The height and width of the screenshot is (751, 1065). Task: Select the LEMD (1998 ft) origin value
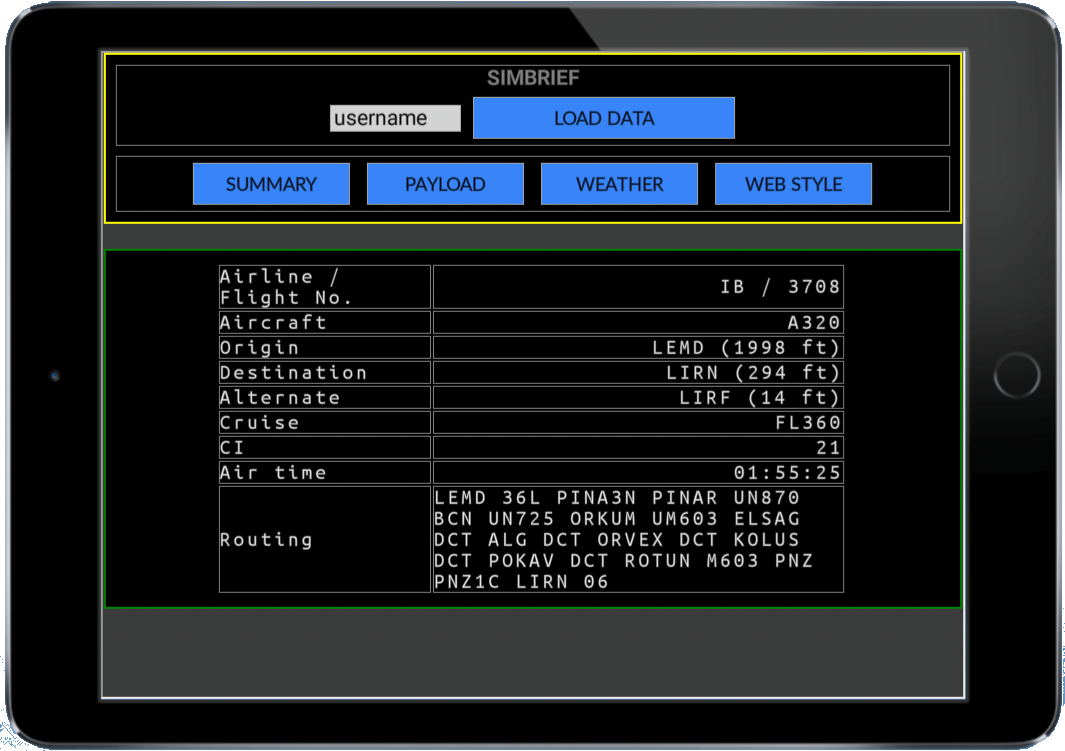tap(746, 347)
